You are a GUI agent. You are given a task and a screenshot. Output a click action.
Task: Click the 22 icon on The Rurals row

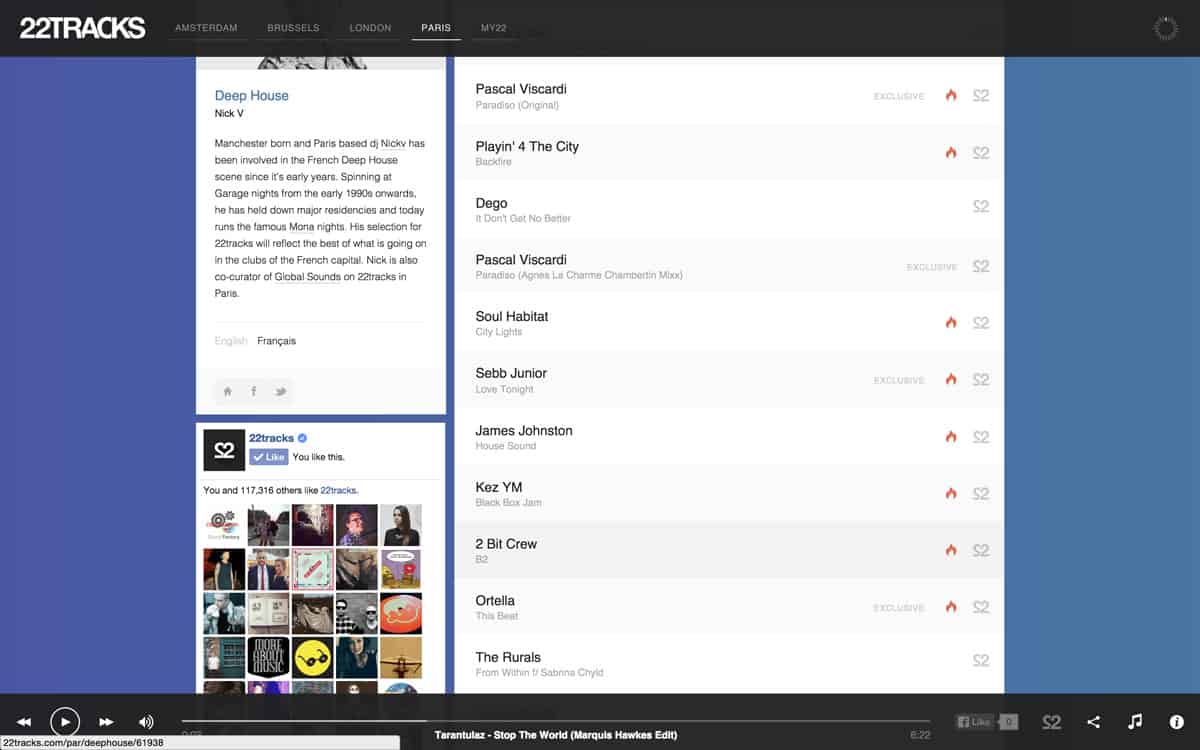[981, 661]
